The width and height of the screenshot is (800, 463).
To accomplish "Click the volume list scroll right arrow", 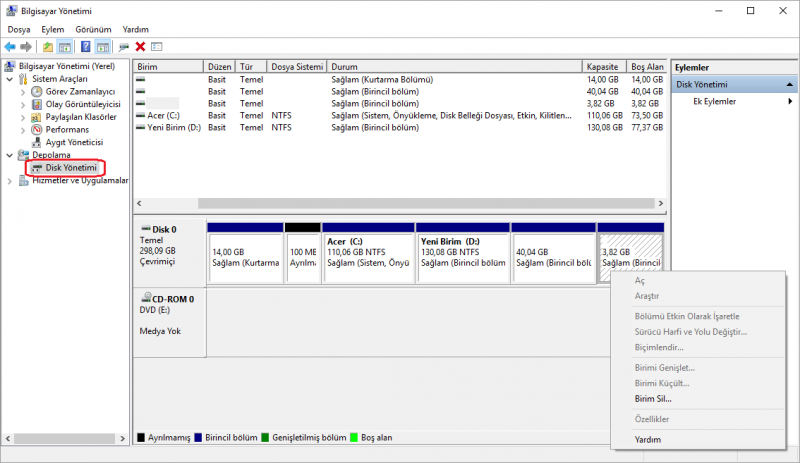I will coord(661,203).
